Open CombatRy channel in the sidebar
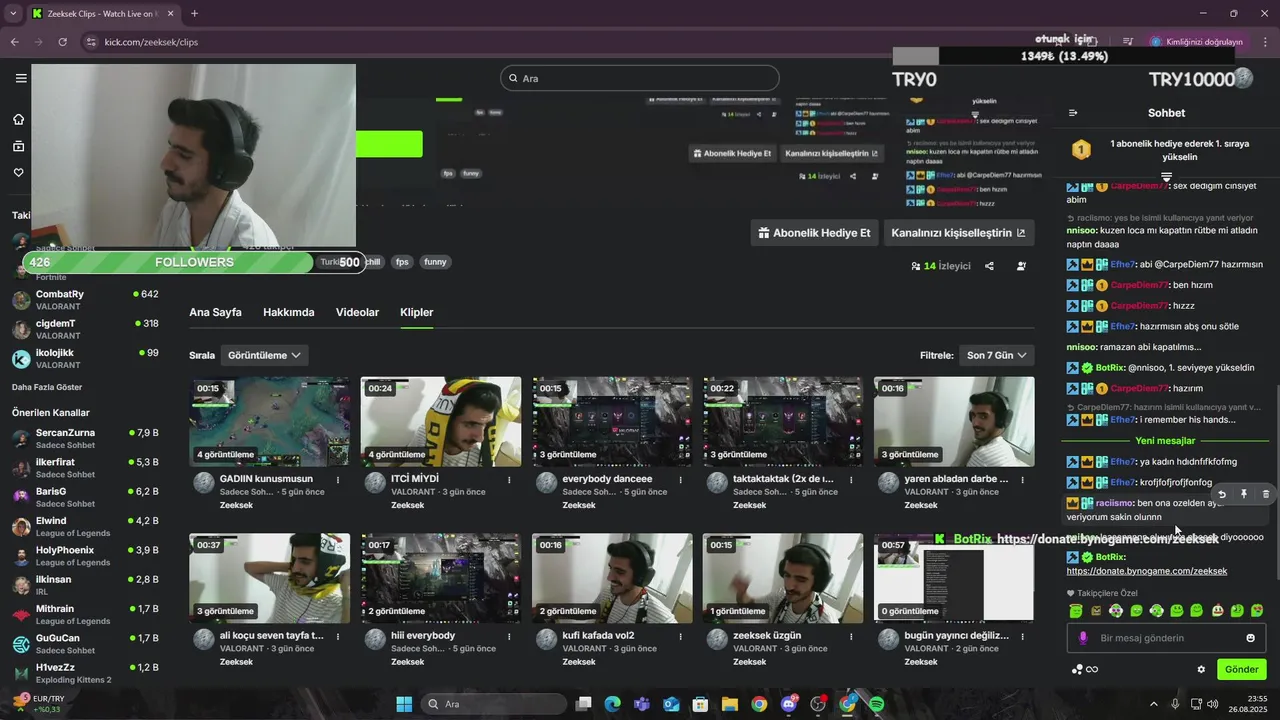The height and width of the screenshot is (720, 1280). [85, 300]
